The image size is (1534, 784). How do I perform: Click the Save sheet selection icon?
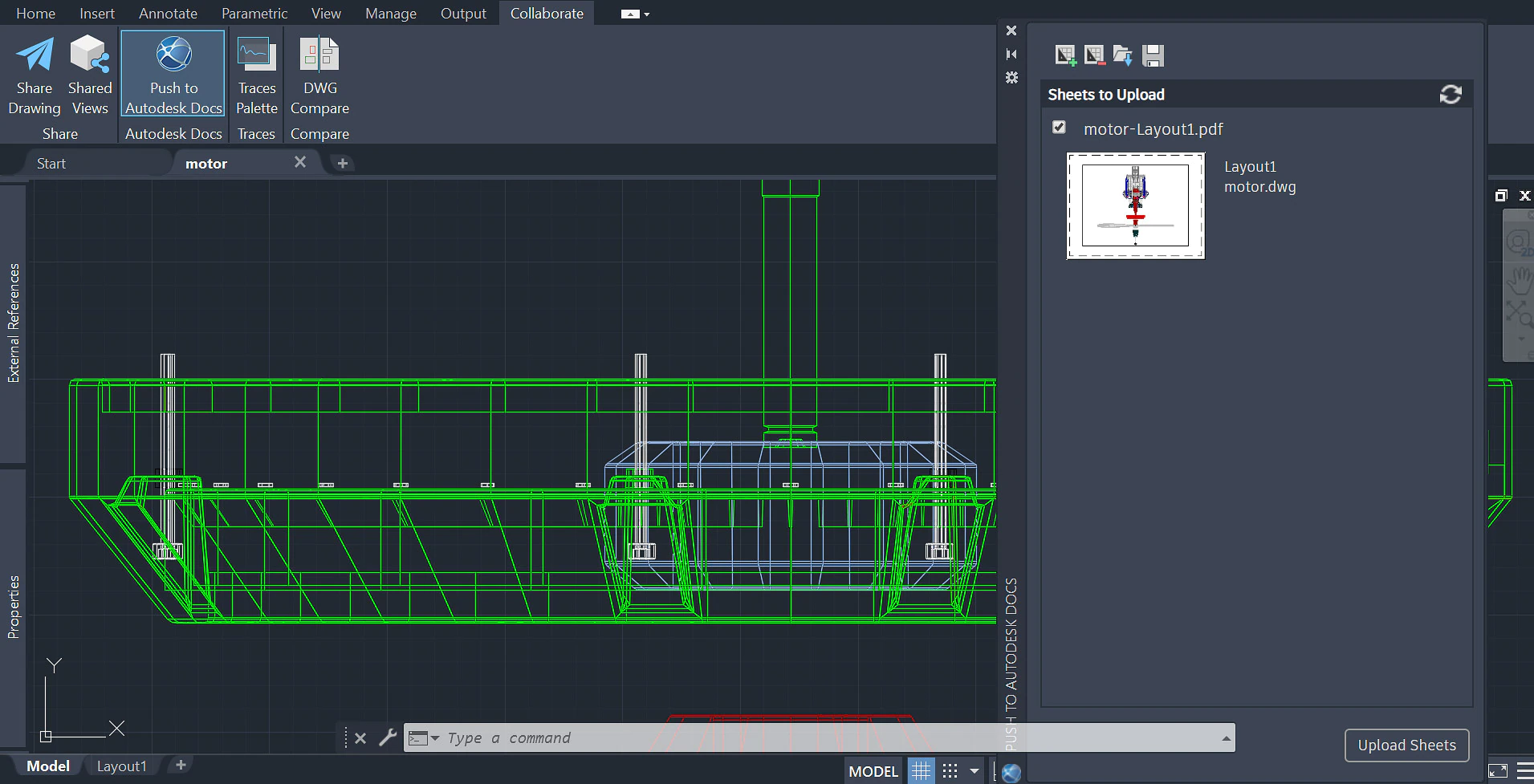1154,55
